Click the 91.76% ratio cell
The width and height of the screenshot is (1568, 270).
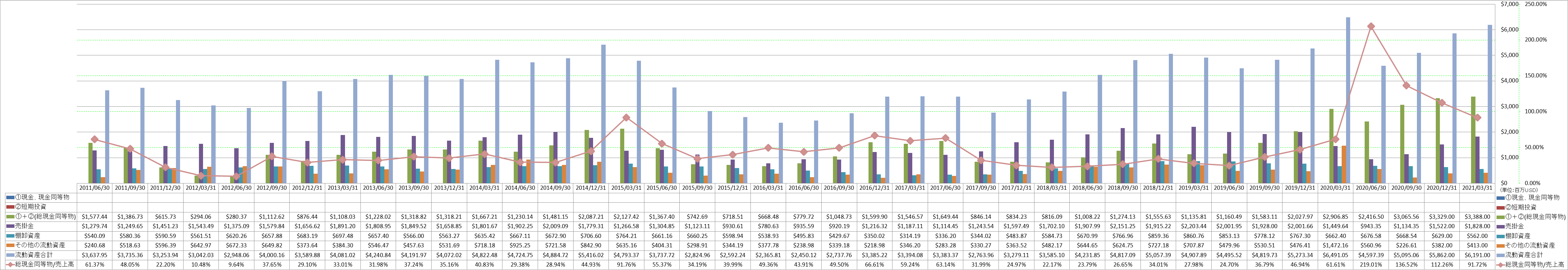click(627, 265)
